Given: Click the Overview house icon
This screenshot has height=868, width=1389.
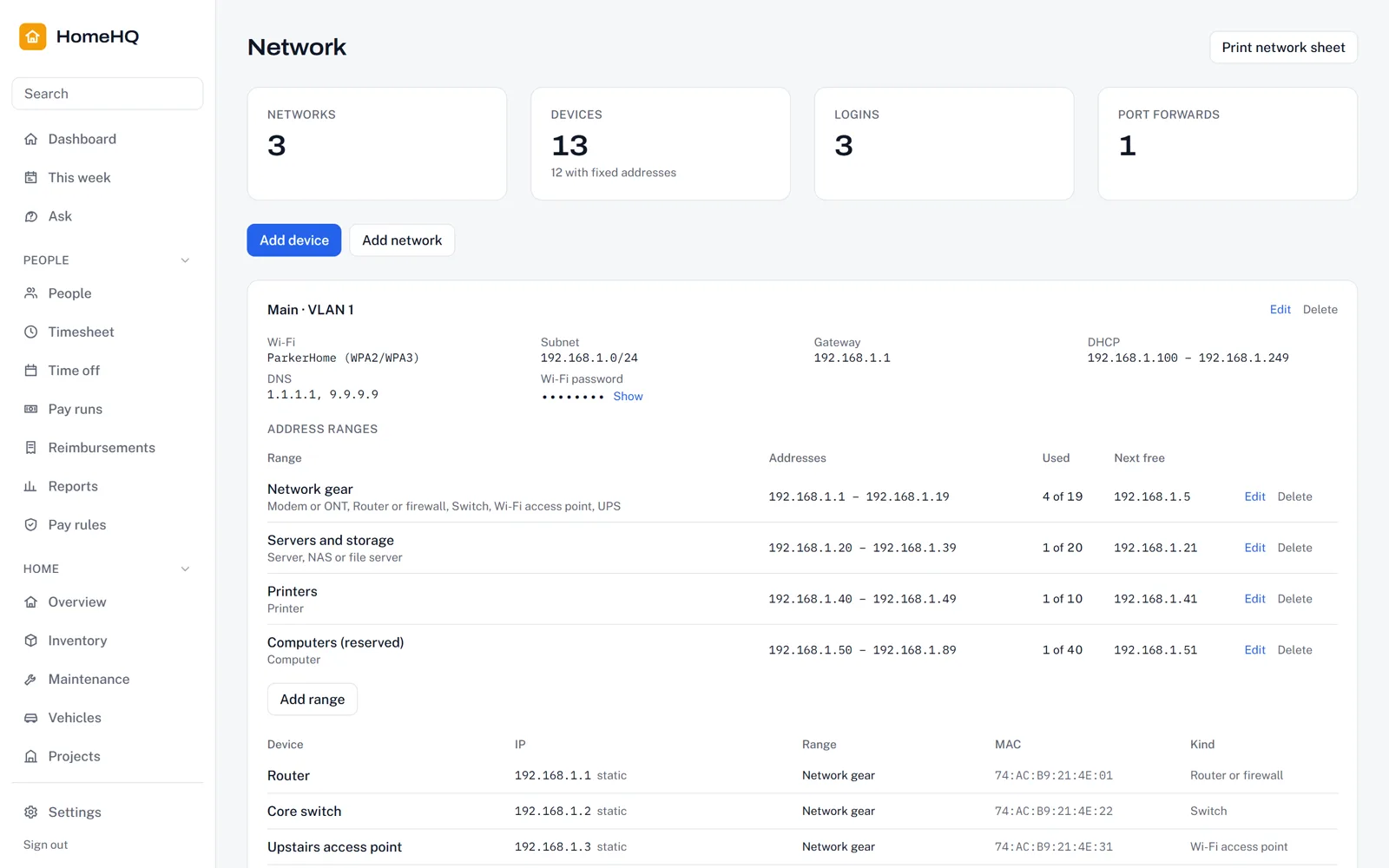Looking at the screenshot, I should [31, 602].
